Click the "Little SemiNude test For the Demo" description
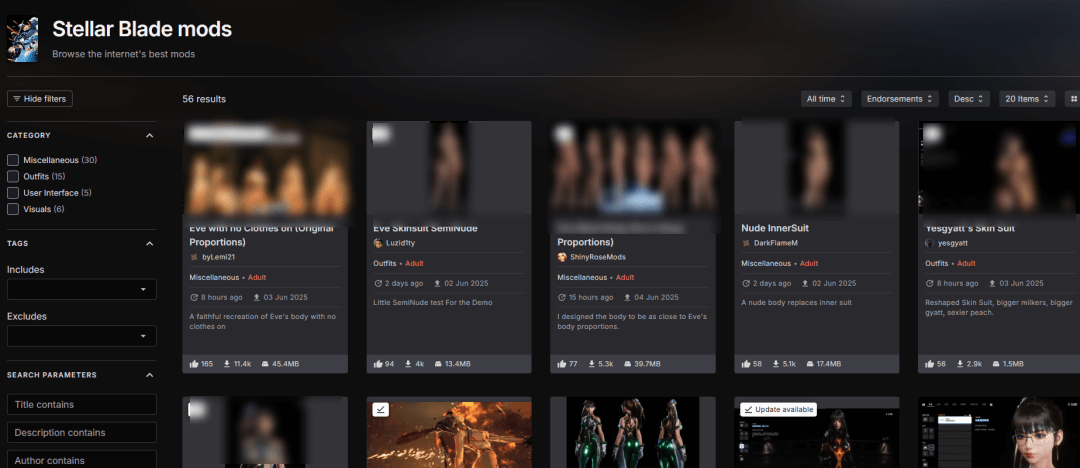 point(433,303)
